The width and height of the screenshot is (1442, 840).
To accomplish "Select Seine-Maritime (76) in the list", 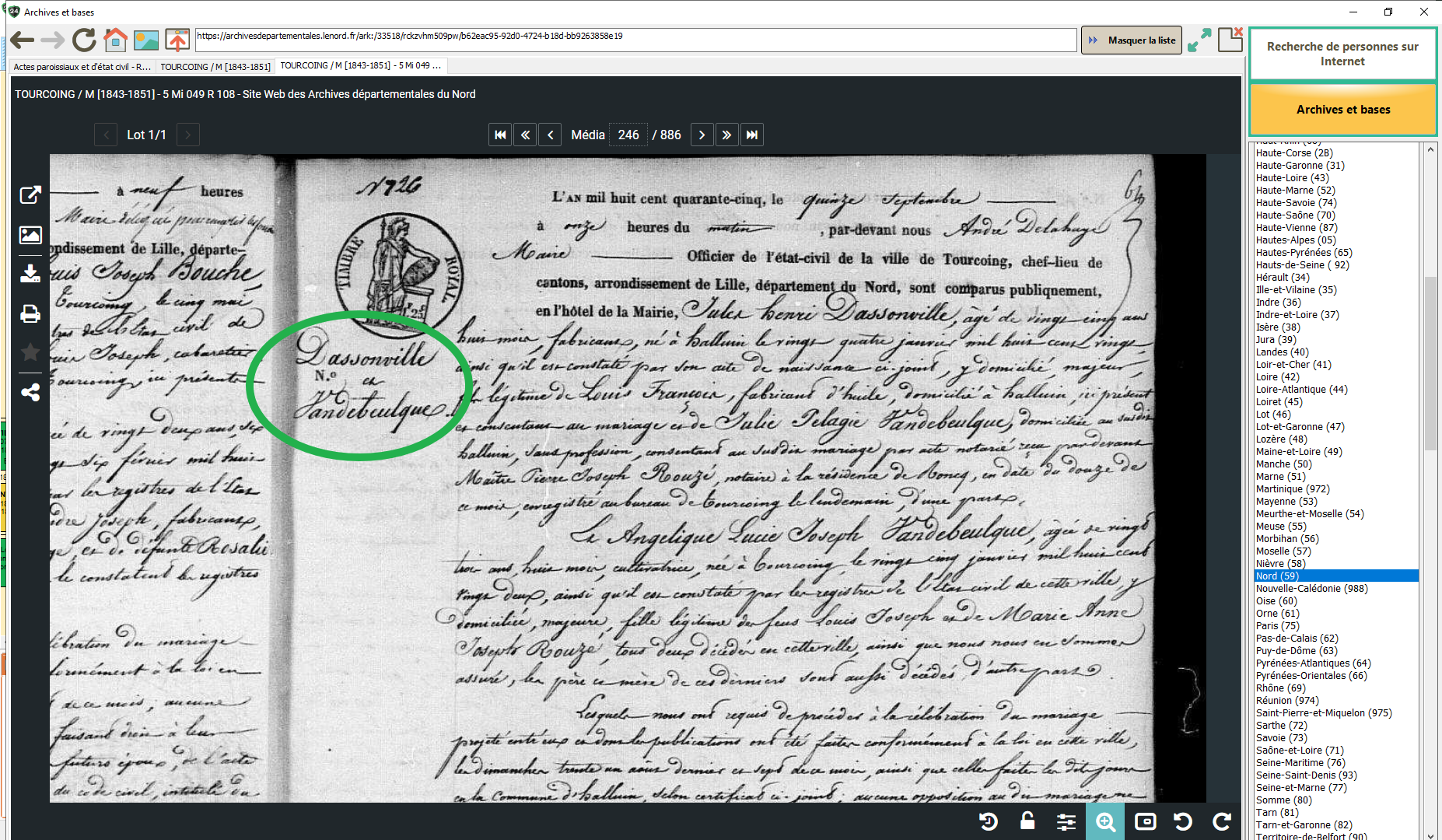I will coord(1300,762).
